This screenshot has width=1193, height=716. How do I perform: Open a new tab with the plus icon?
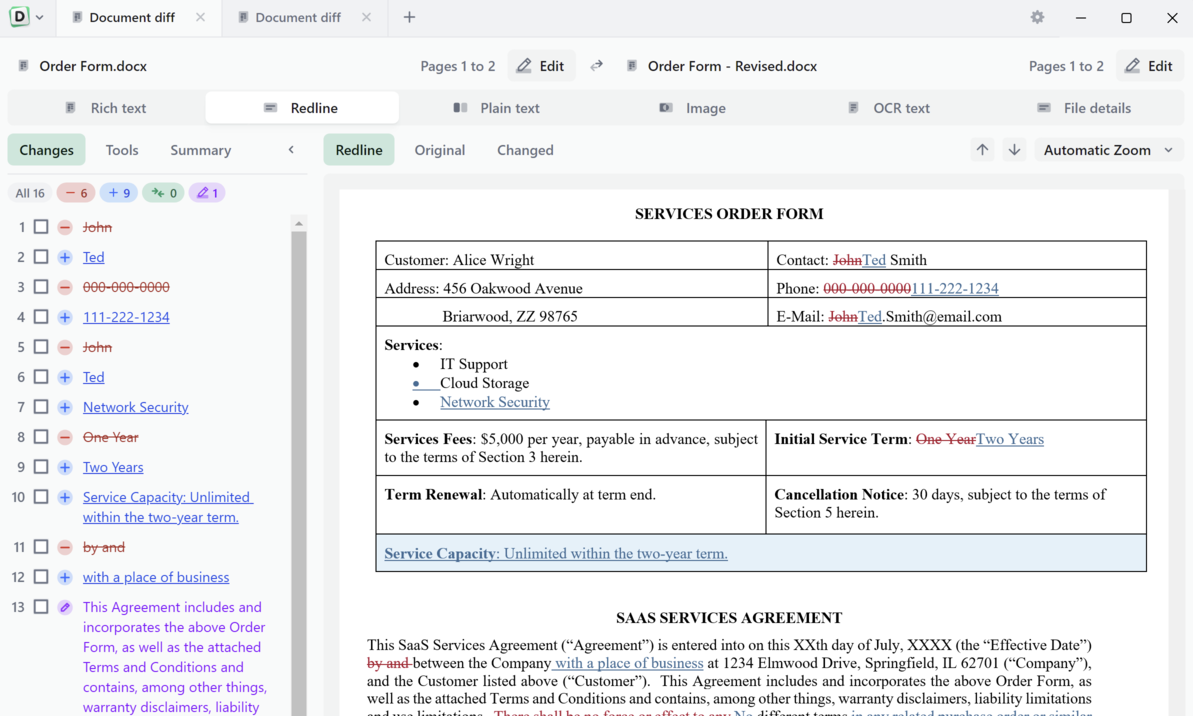point(409,17)
